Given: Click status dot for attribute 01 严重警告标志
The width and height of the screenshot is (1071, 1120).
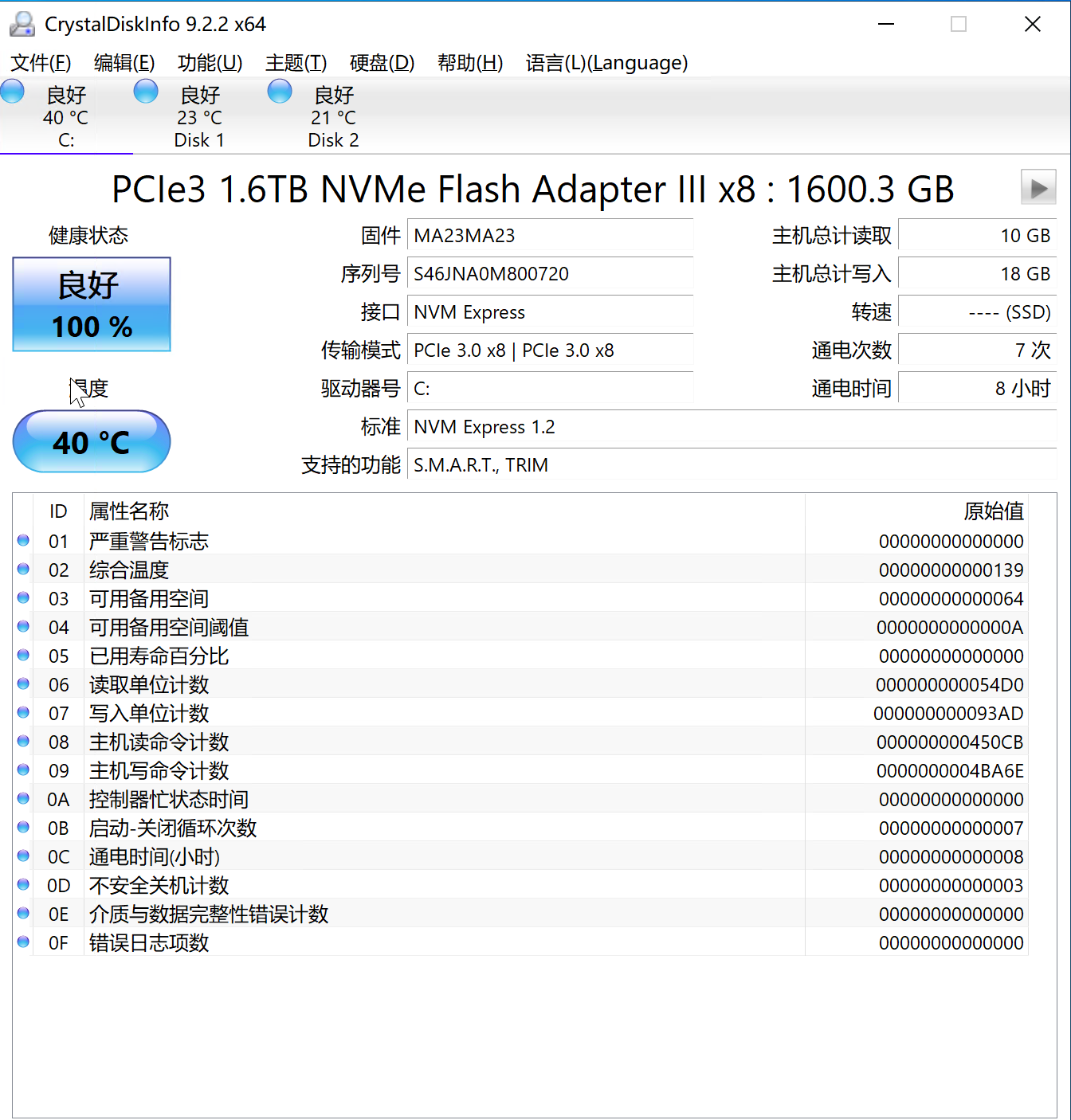Looking at the screenshot, I should click(23, 540).
